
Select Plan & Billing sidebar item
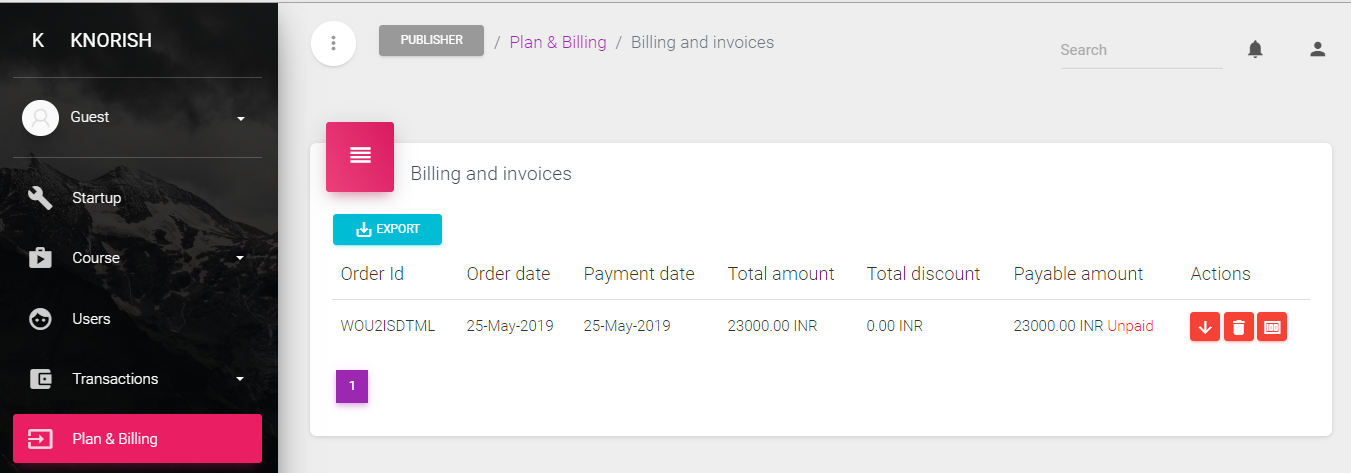[137, 439]
